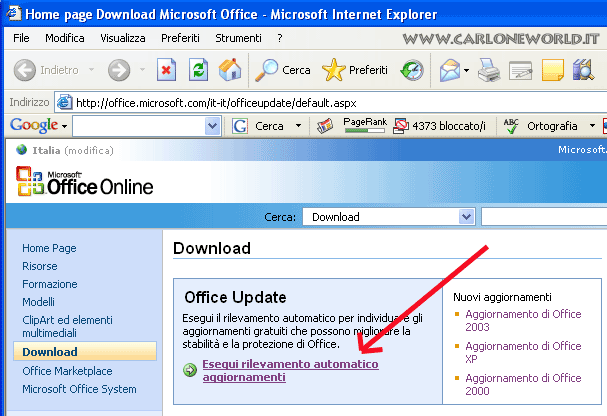Screen dimensions: 607x416
Task: Click the address bar URL field
Action: tap(333, 103)
